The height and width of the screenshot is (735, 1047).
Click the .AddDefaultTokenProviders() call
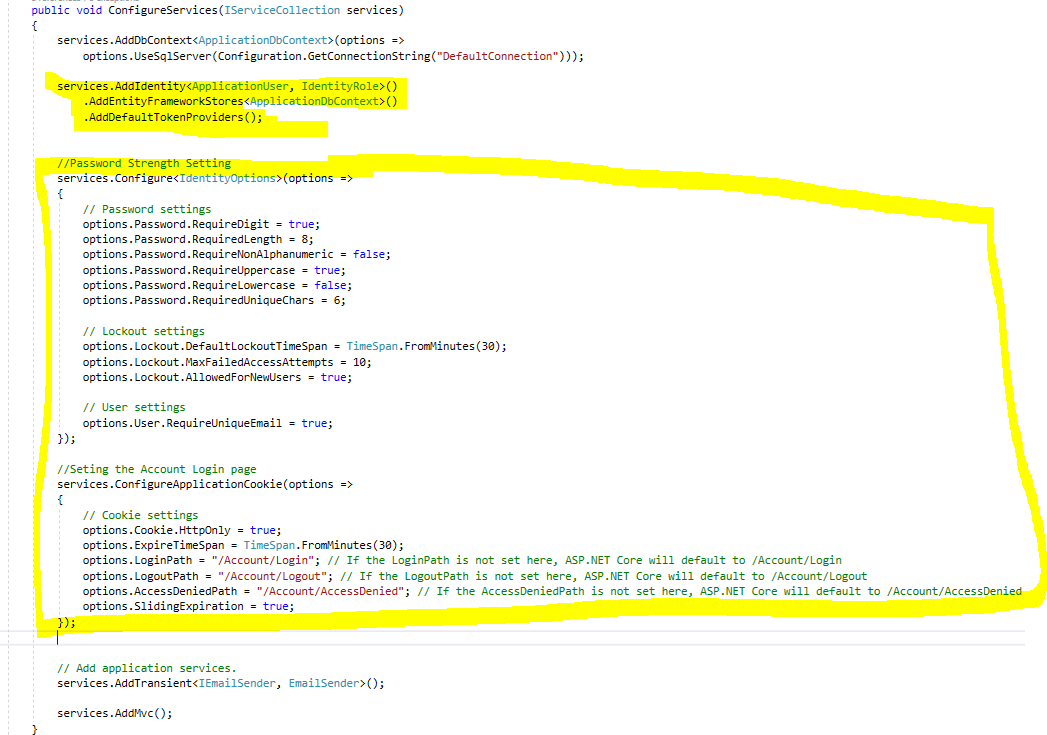[x=173, y=117]
